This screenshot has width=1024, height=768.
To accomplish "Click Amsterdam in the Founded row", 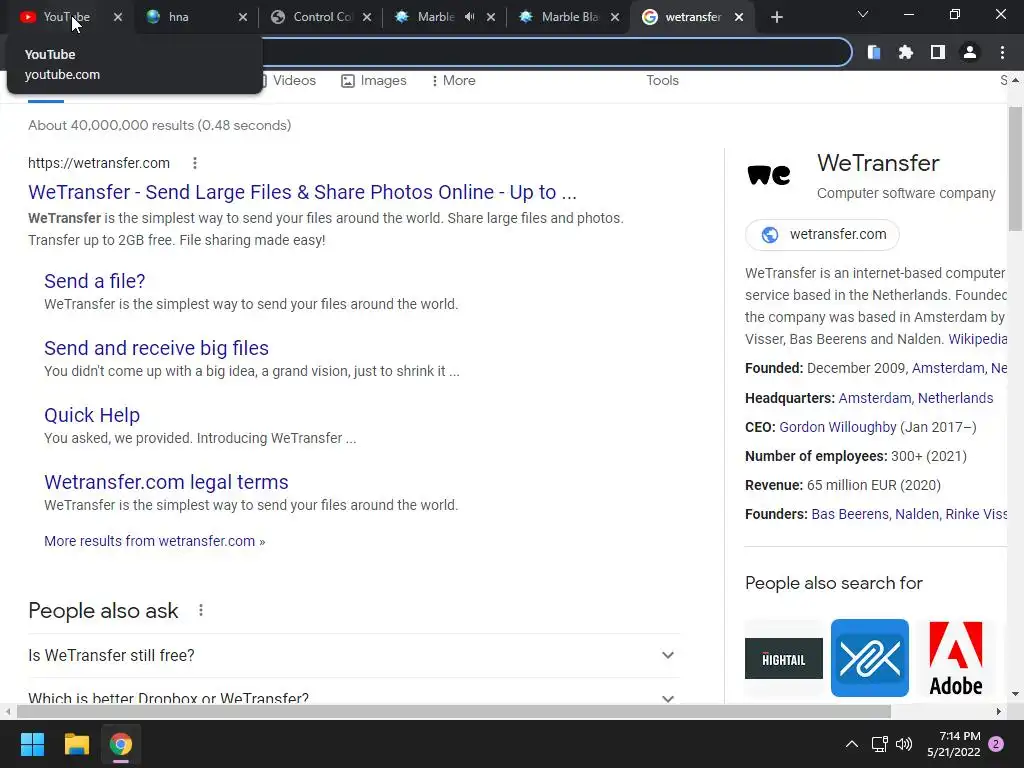I will pyautogui.click(x=948, y=368).
